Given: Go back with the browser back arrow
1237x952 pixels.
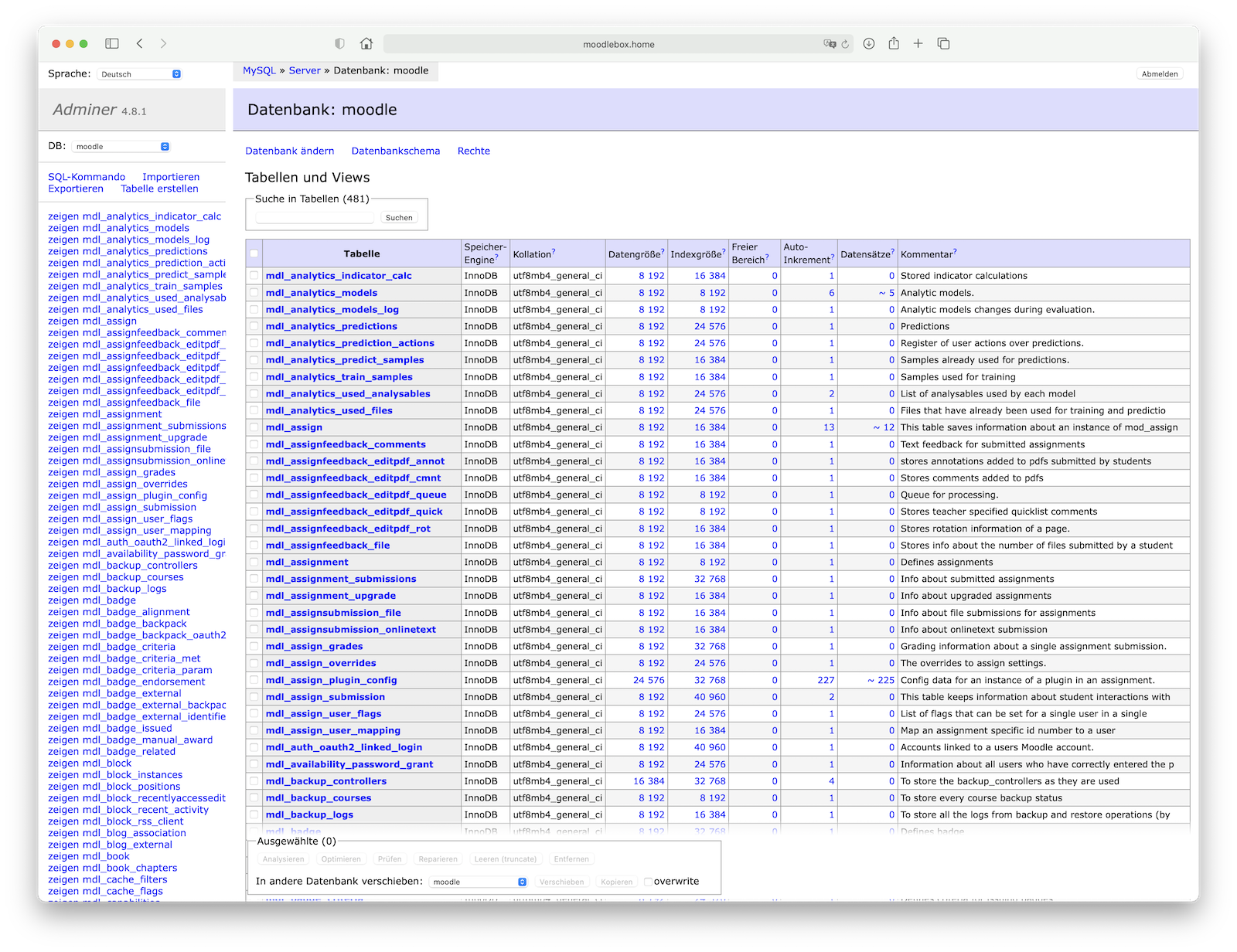Looking at the screenshot, I should (140, 44).
